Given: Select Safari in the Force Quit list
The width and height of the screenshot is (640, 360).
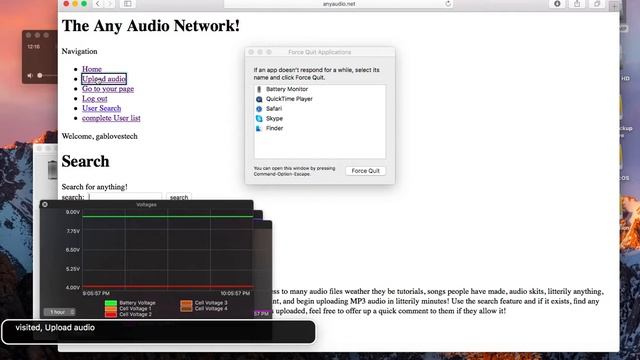Looking at the screenshot, I should [x=320, y=109].
